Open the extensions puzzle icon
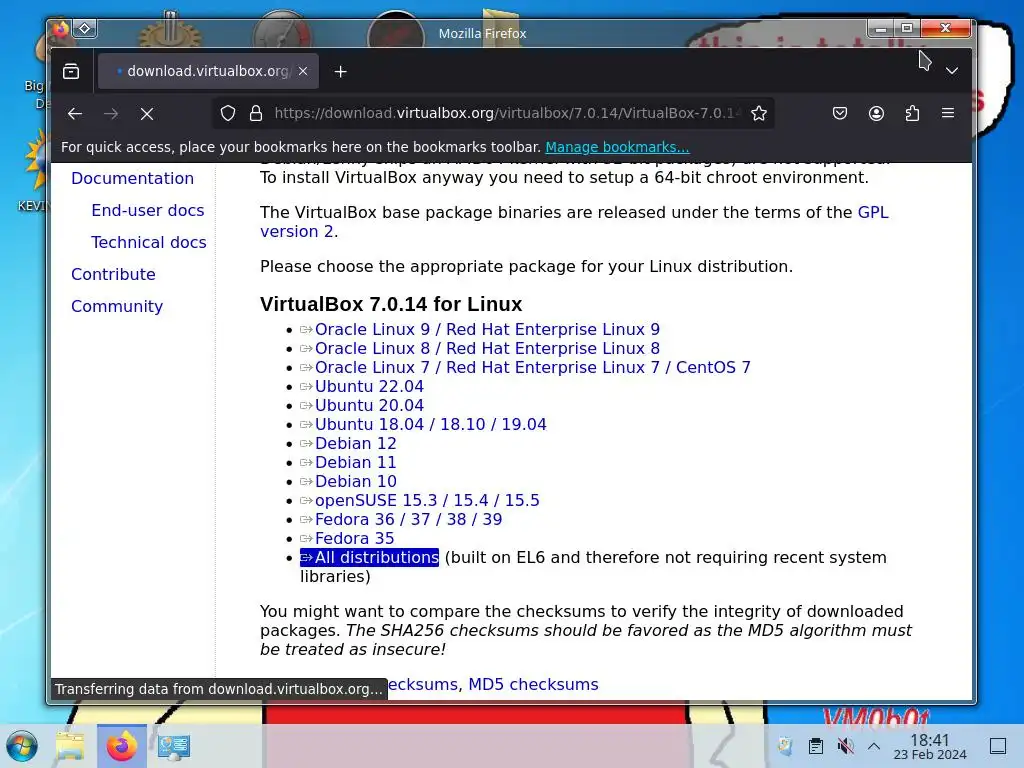Screen dimensions: 1024x768 pos(912,113)
